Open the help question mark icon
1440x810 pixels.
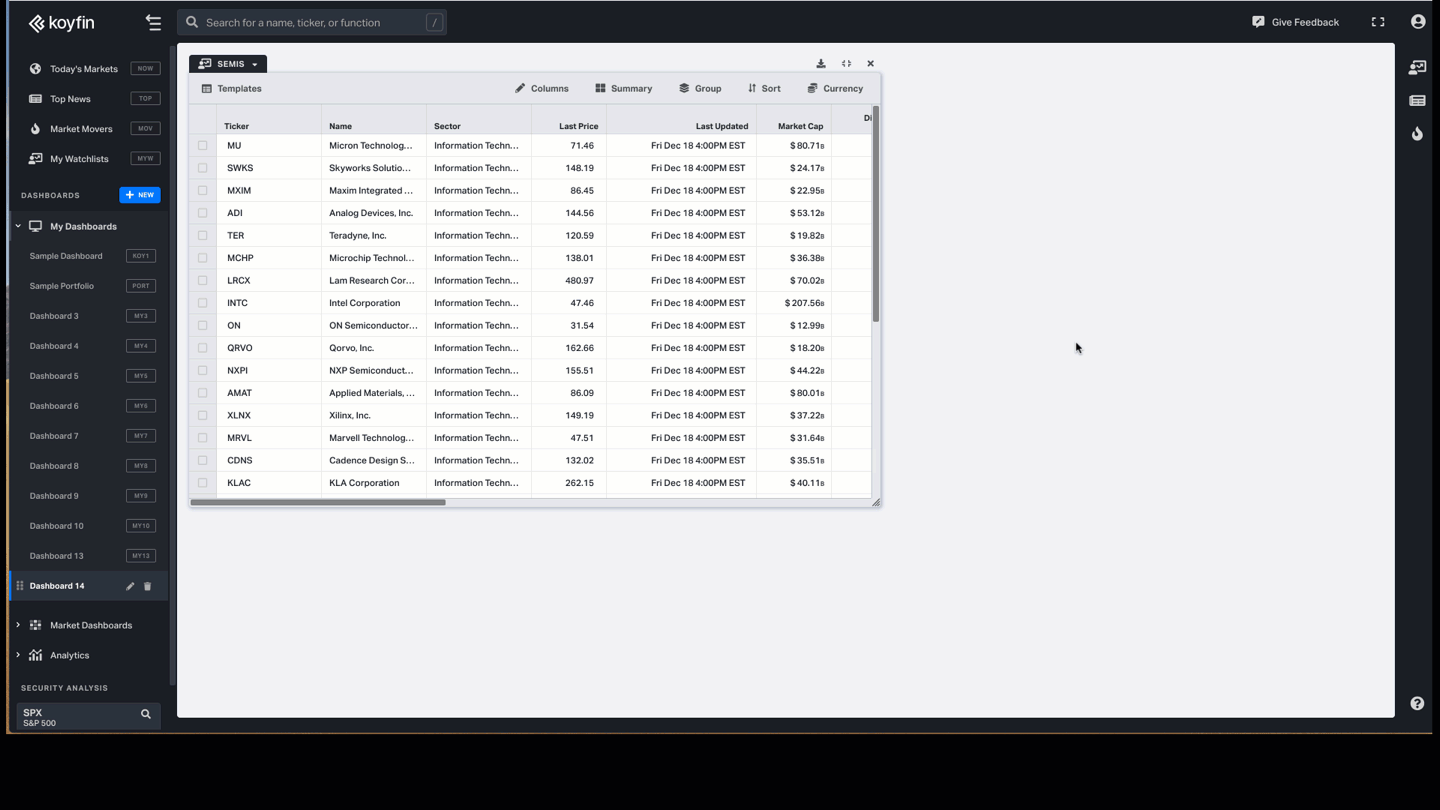[1417, 704]
